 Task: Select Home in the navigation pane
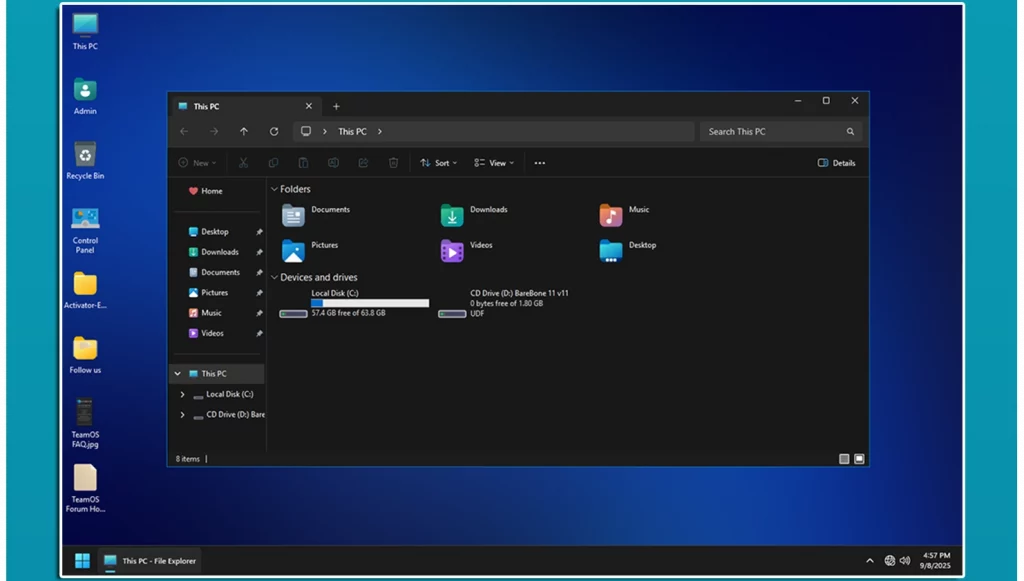[x=211, y=191]
